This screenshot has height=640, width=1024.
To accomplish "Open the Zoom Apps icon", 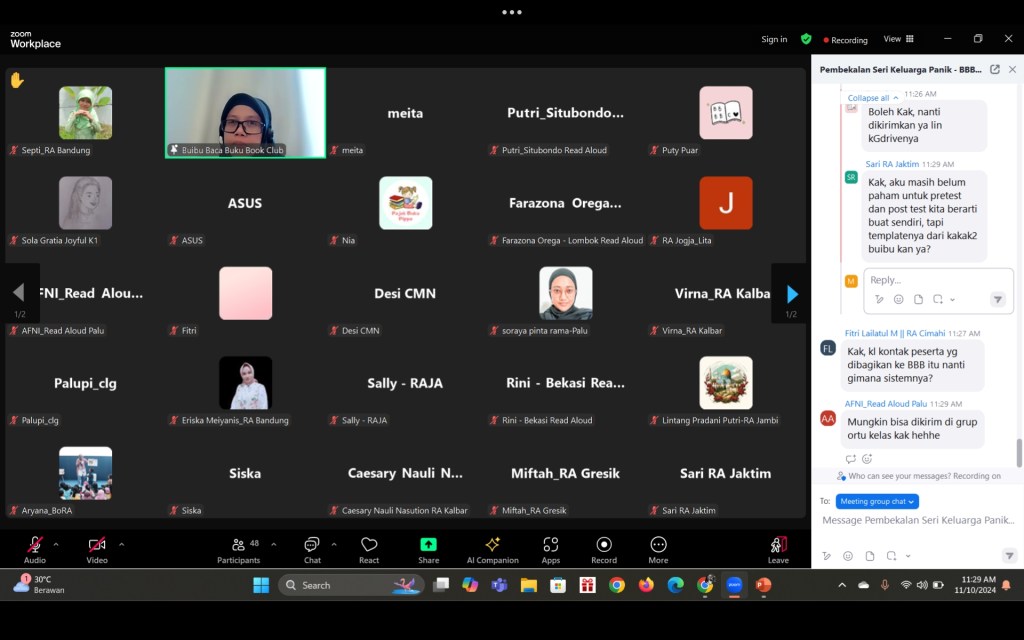I will tap(550, 545).
